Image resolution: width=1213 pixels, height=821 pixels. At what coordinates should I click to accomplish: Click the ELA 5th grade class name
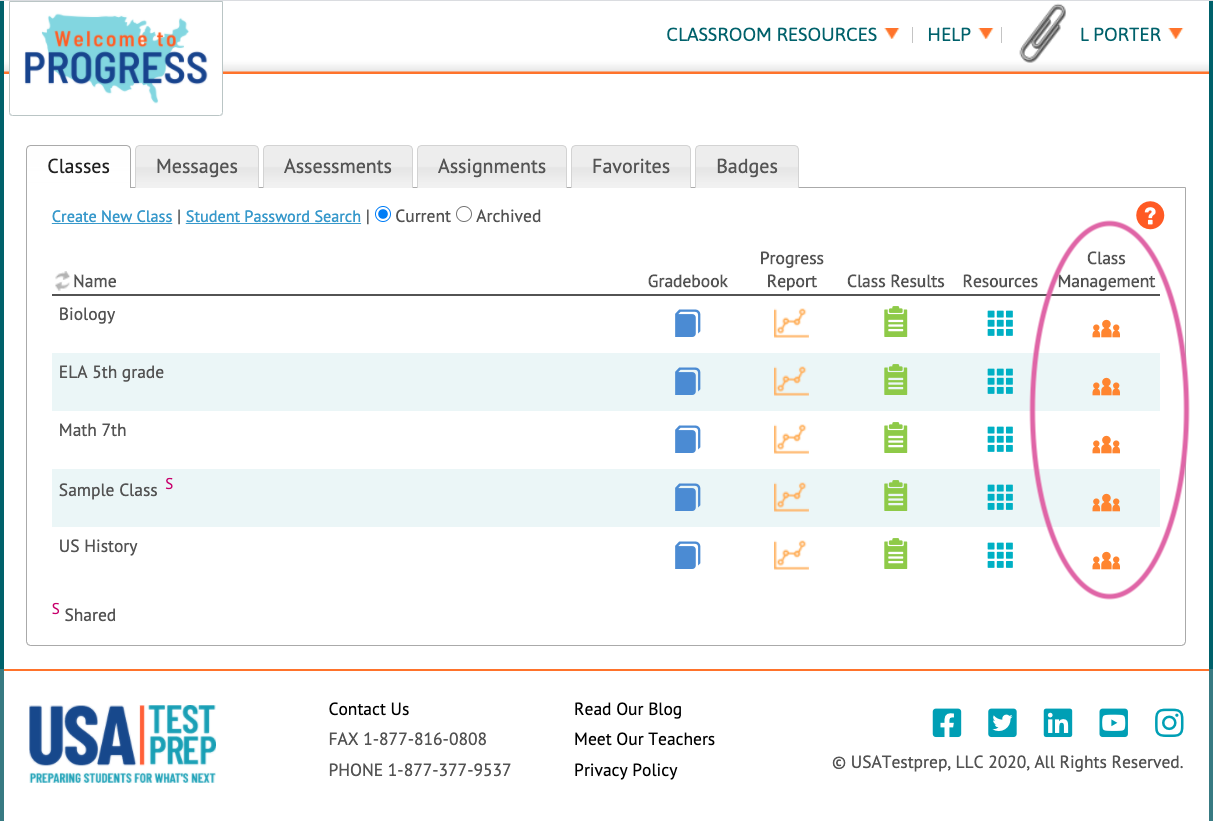click(111, 372)
